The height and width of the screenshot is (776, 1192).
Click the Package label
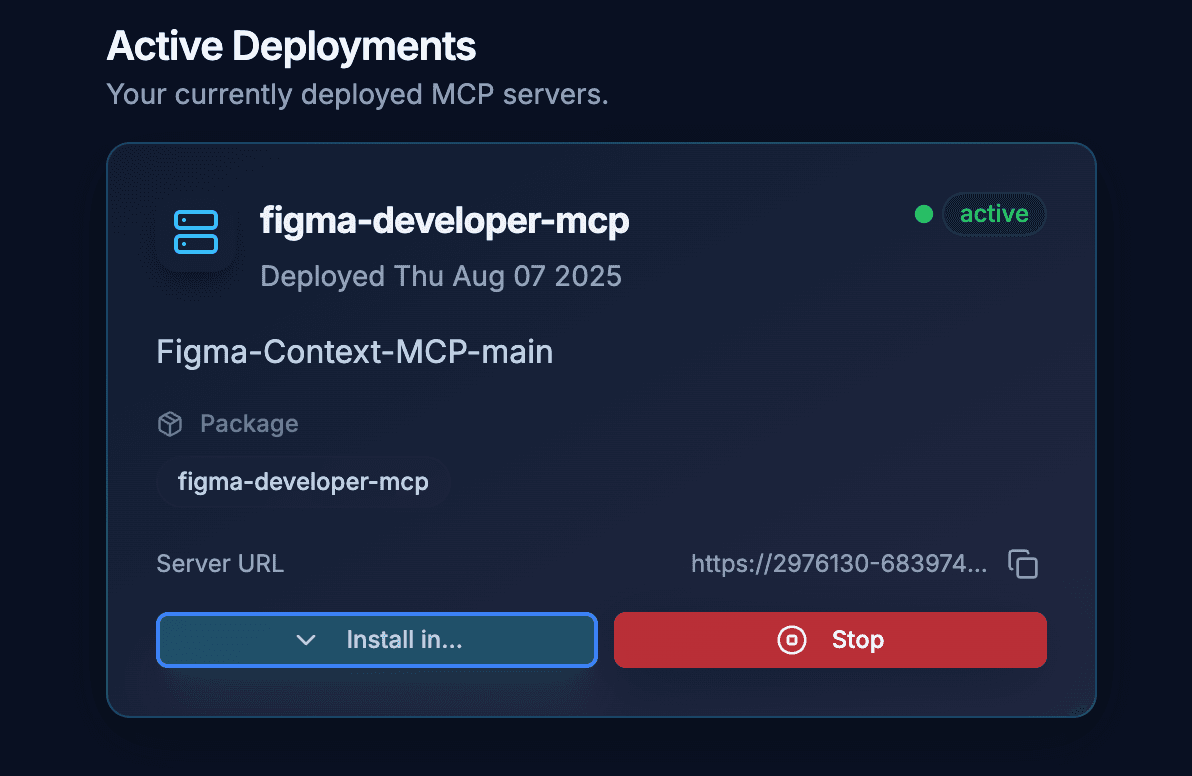[x=249, y=424]
